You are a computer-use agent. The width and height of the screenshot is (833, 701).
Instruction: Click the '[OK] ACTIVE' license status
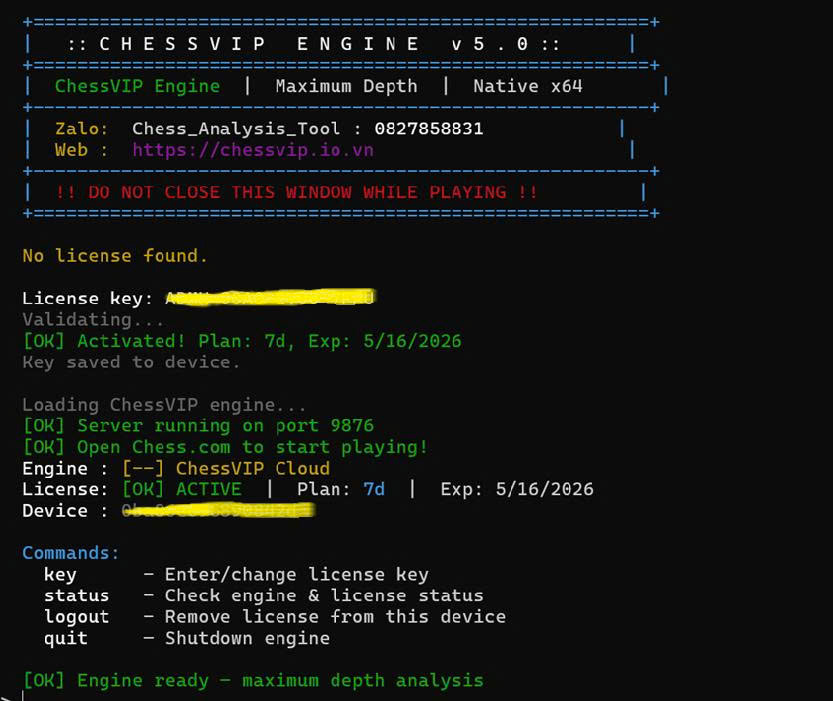pyautogui.click(x=182, y=489)
